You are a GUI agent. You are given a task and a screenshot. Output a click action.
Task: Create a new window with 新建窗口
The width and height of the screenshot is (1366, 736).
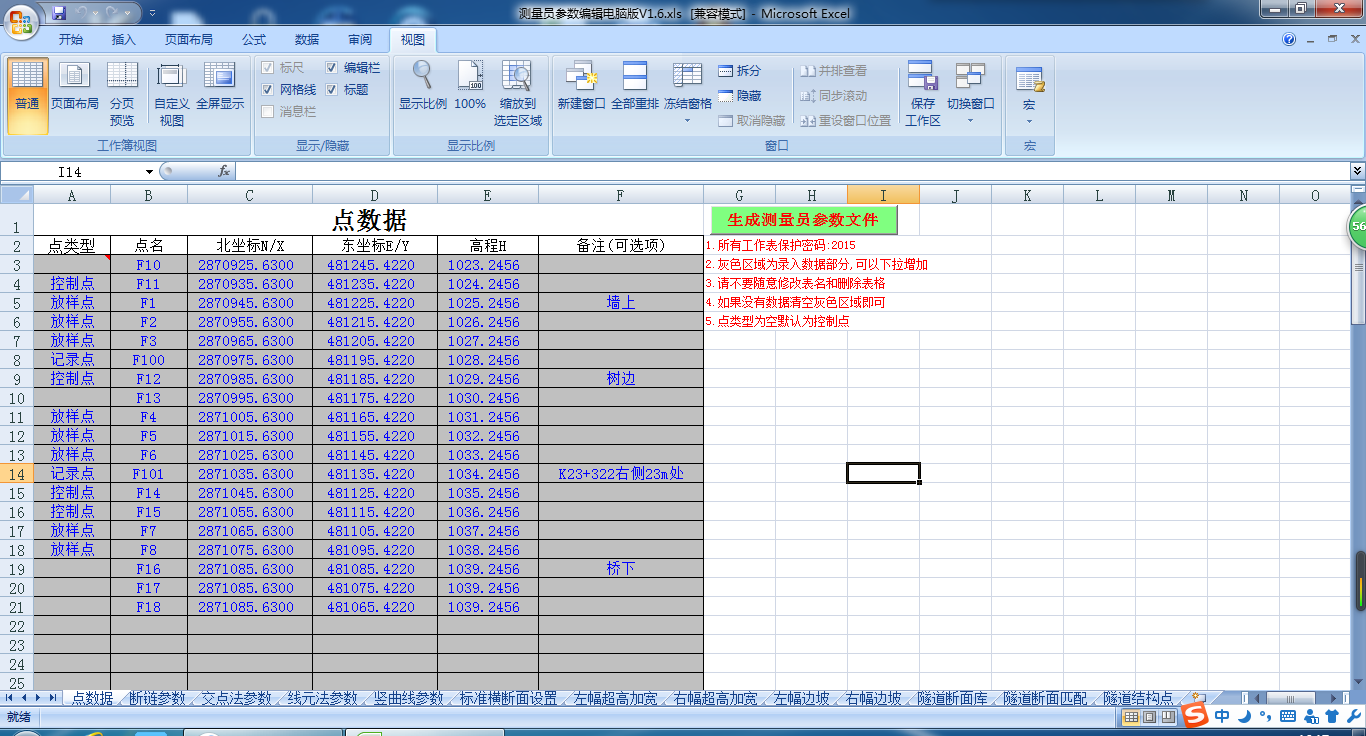click(x=581, y=88)
